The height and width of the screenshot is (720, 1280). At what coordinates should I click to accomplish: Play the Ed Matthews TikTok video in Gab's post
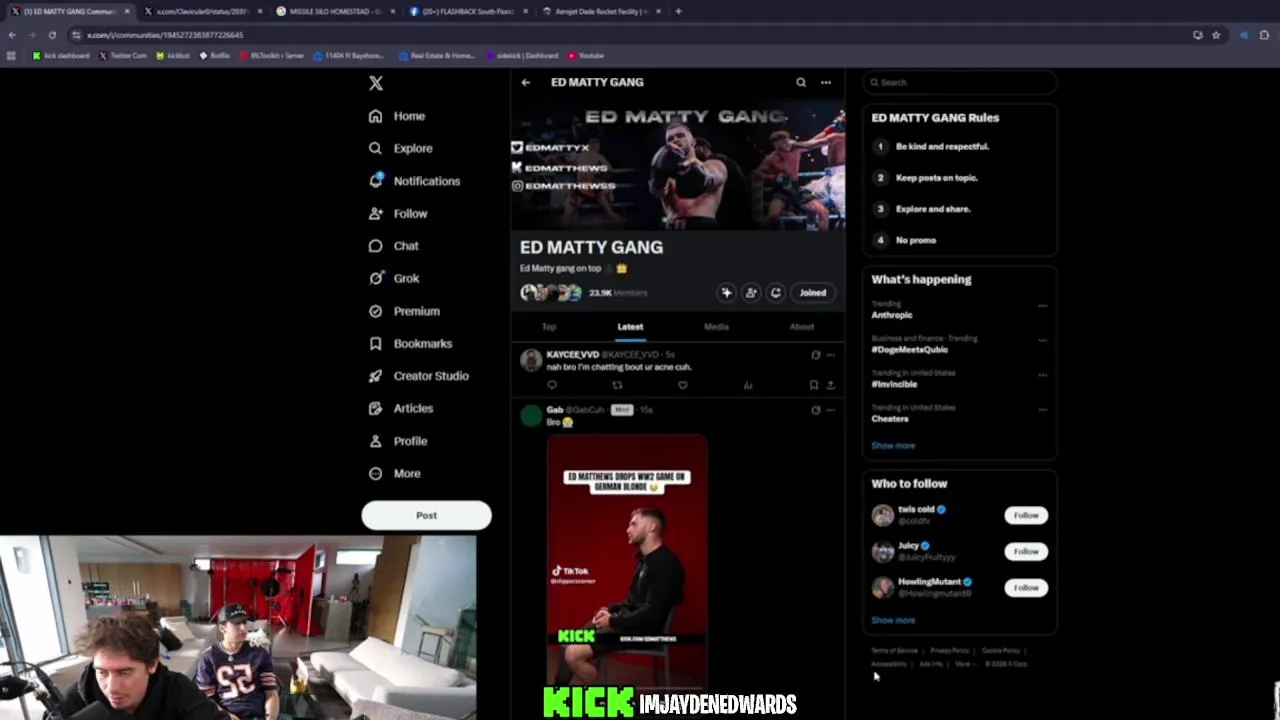pos(627,560)
